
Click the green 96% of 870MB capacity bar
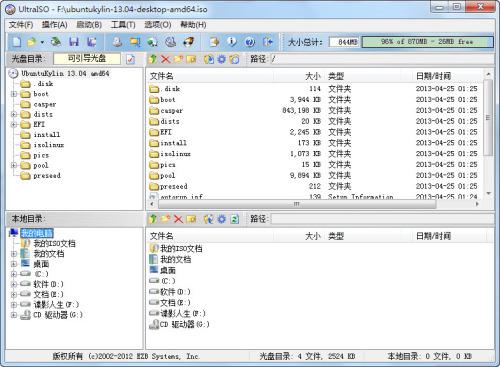pyautogui.click(x=427, y=42)
